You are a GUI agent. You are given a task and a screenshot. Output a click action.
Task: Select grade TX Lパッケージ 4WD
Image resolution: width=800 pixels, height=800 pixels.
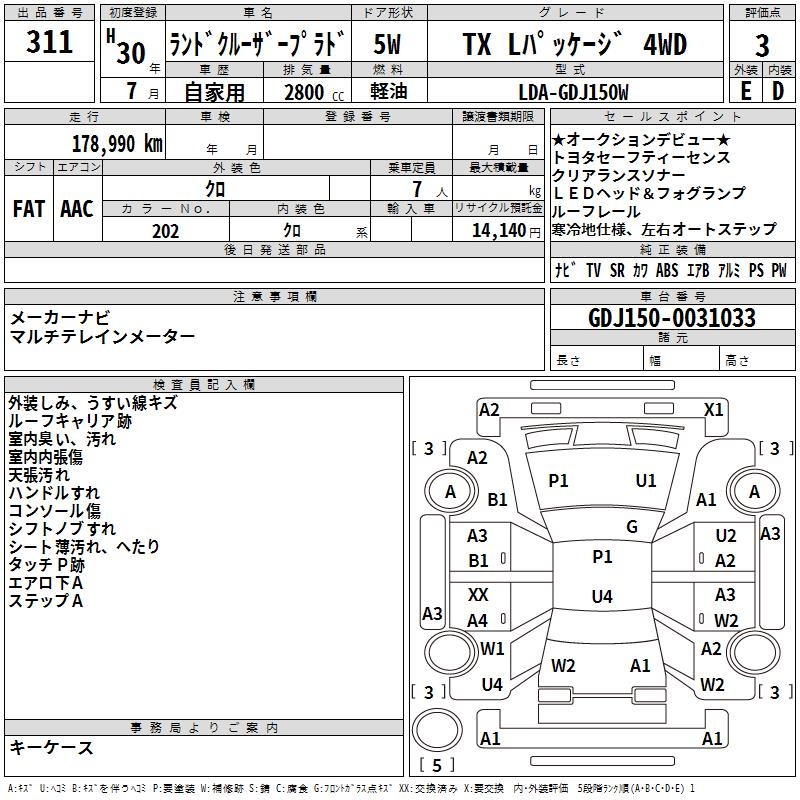[574, 44]
